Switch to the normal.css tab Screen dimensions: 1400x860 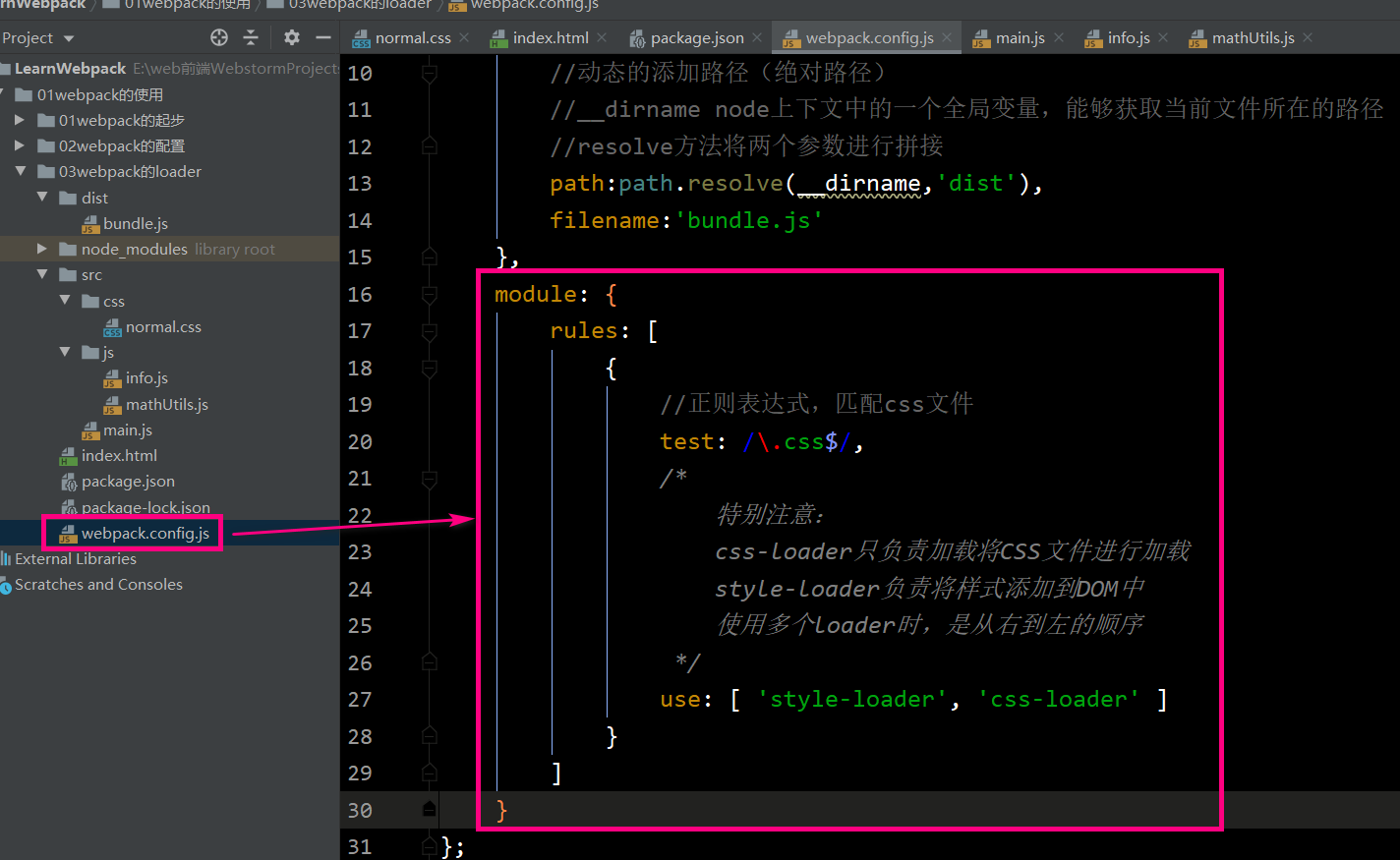[412, 37]
